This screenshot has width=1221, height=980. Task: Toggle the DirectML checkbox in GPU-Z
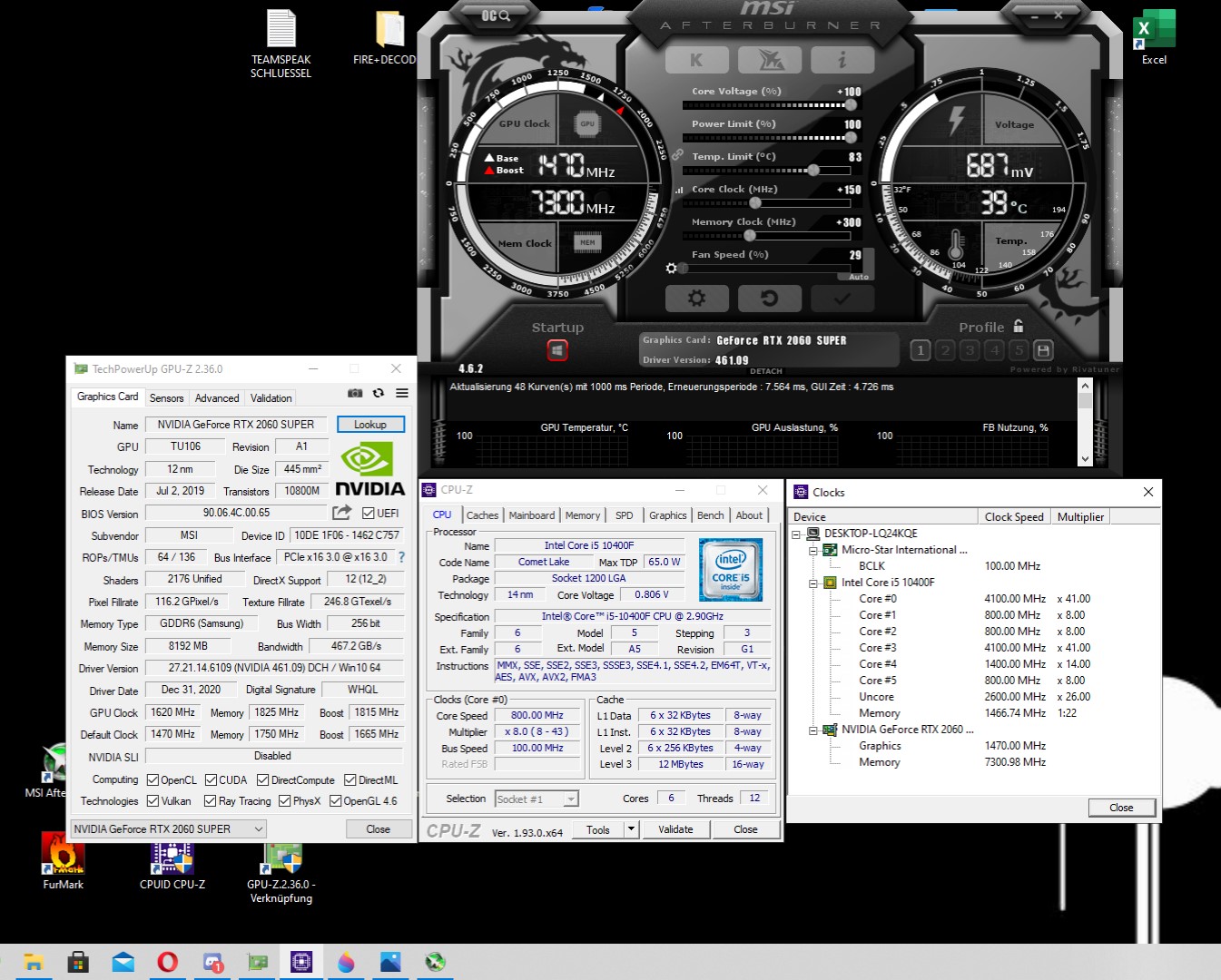pyautogui.click(x=350, y=780)
